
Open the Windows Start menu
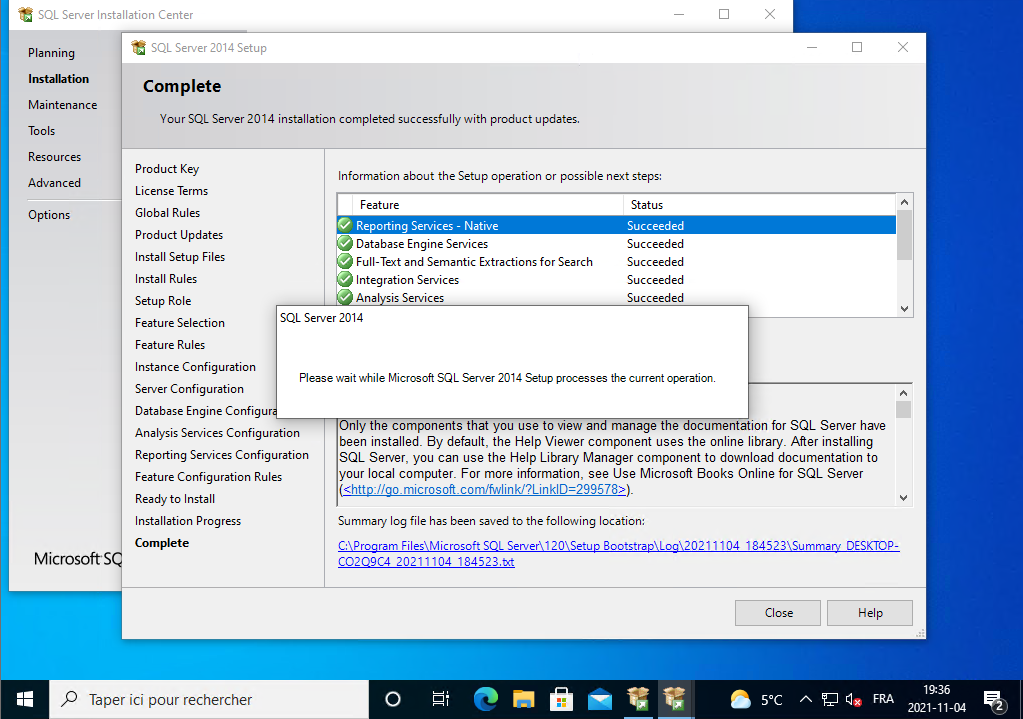24,699
